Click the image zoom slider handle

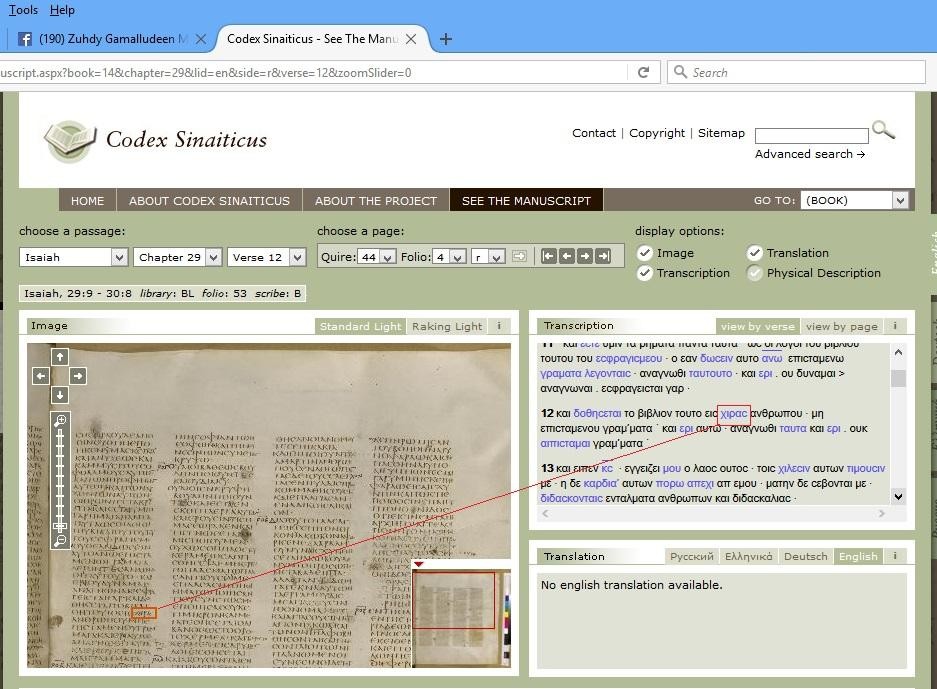60,526
